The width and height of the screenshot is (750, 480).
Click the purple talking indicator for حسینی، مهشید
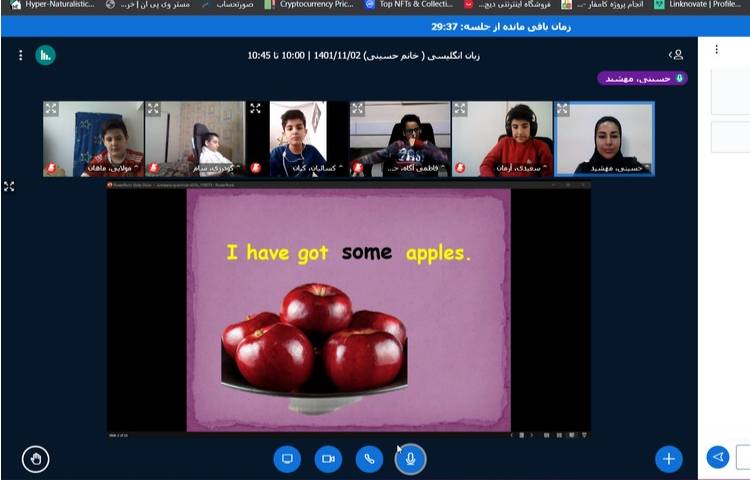point(642,78)
